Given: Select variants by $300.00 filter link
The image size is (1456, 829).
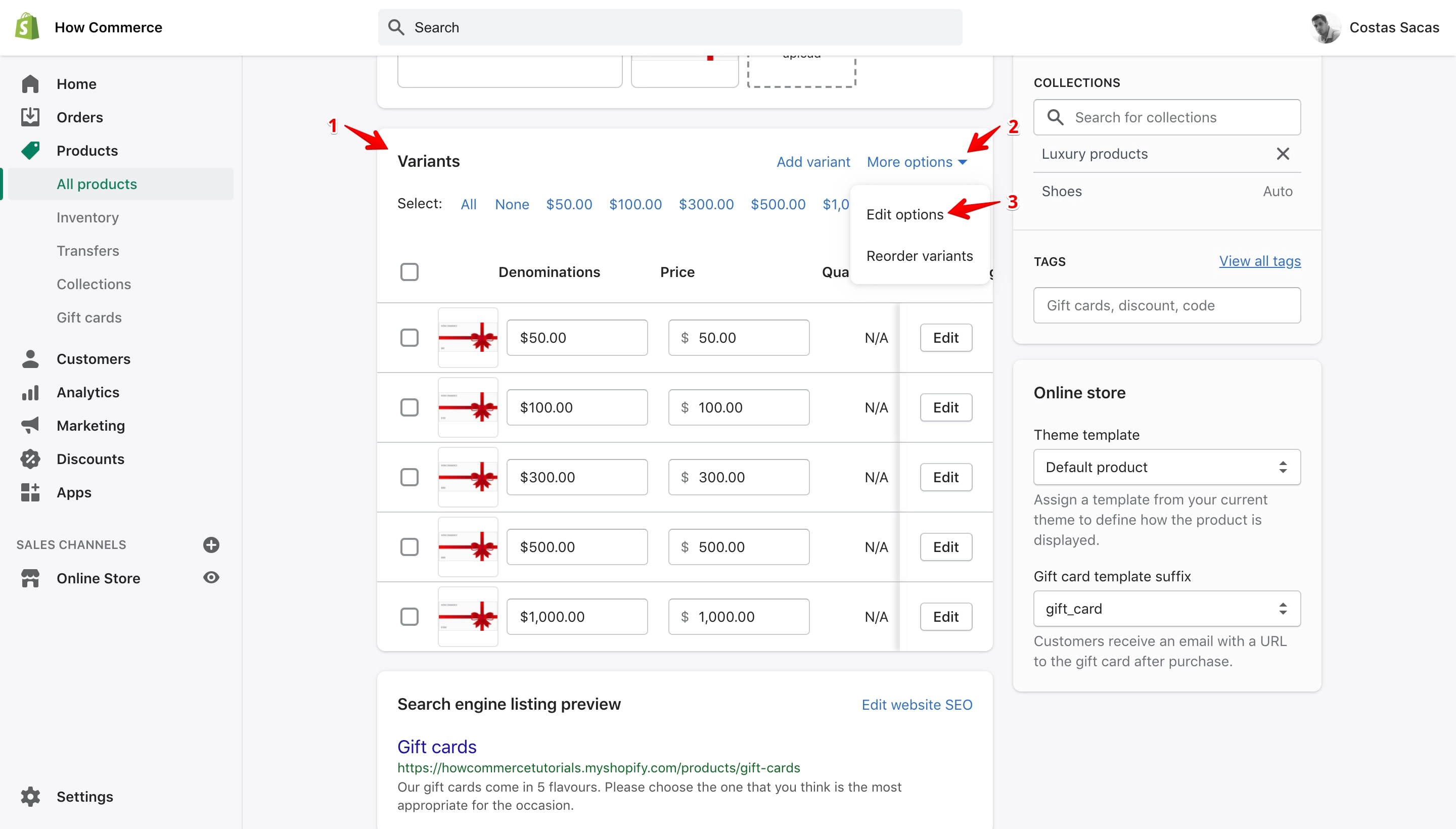Looking at the screenshot, I should [706, 204].
